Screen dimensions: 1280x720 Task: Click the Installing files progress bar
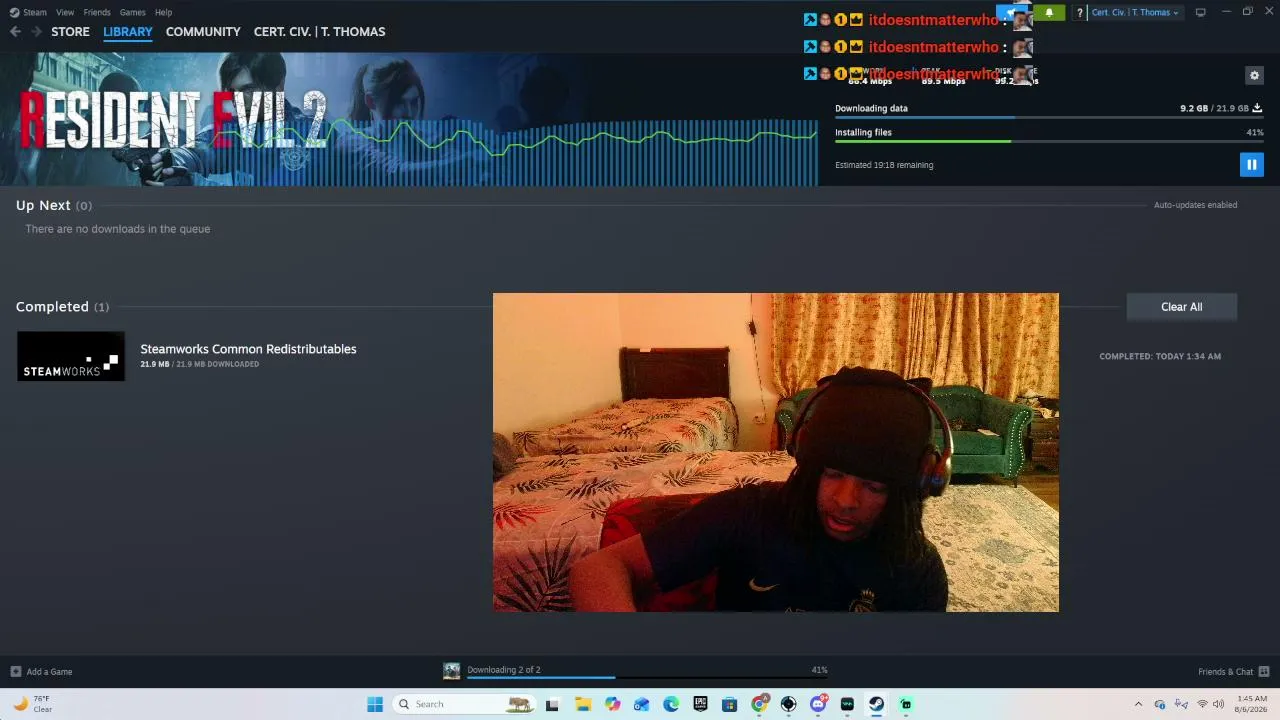tap(1049, 142)
